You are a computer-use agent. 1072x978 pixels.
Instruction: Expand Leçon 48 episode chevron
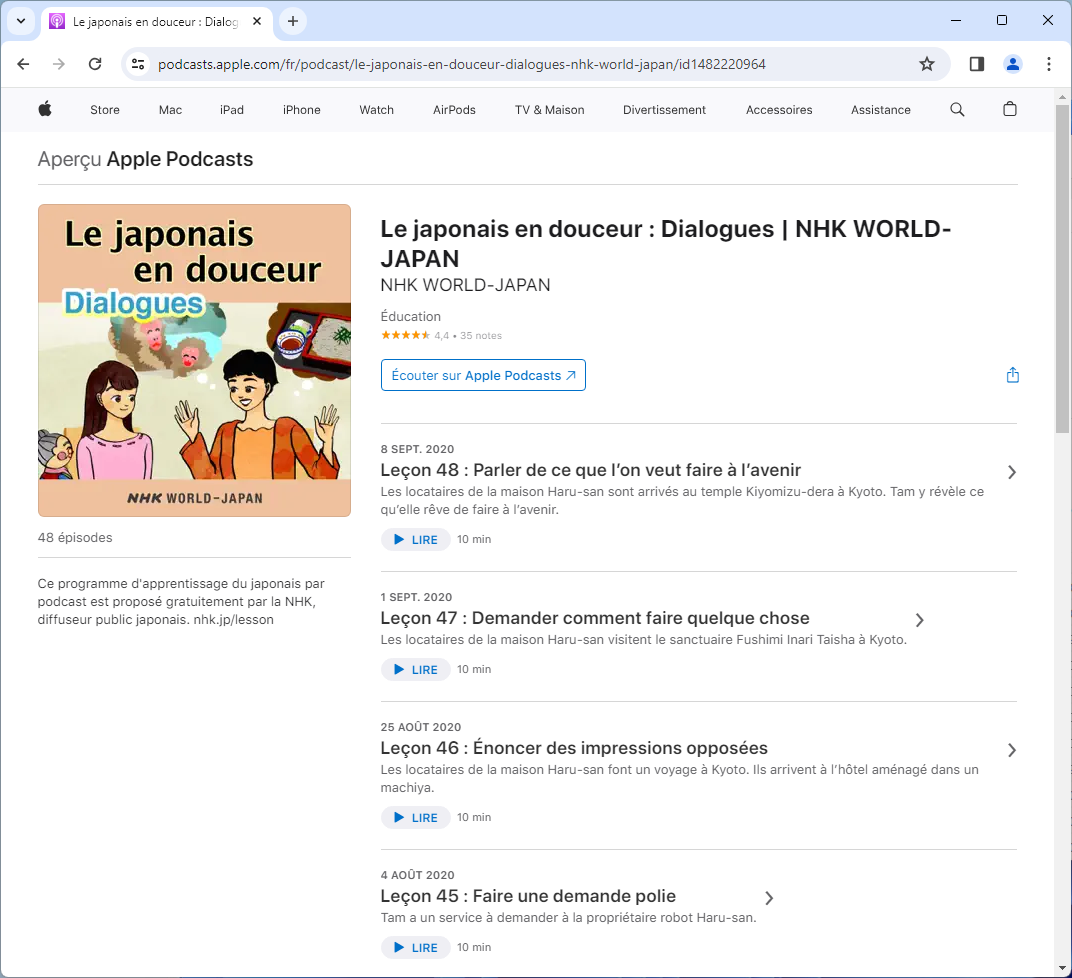click(x=1012, y=472)
